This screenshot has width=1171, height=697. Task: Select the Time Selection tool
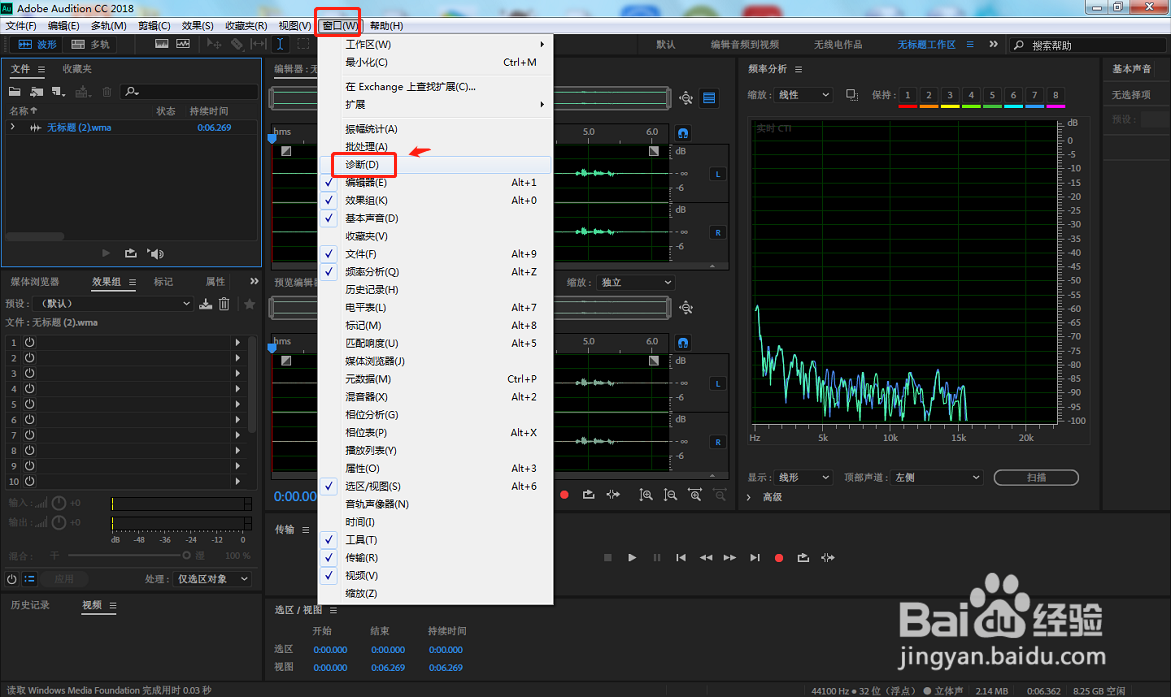pos(280,45)
